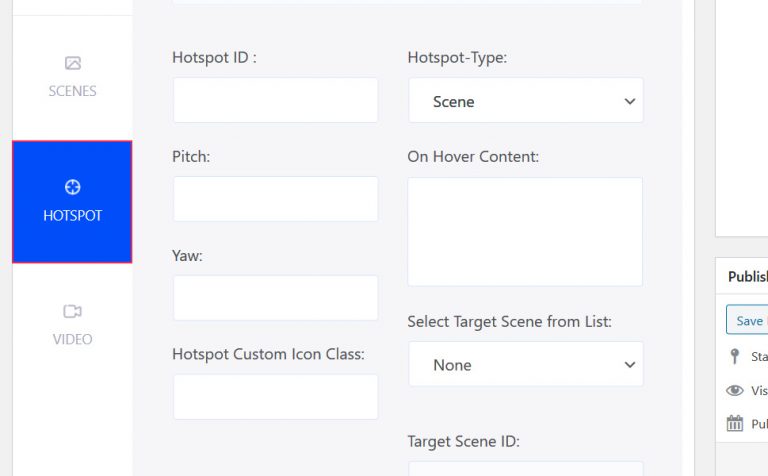Viewport: 768px width, 476px height.
Task: Click the Hotspot Custom Icon Class field
Action: [275, 397]
